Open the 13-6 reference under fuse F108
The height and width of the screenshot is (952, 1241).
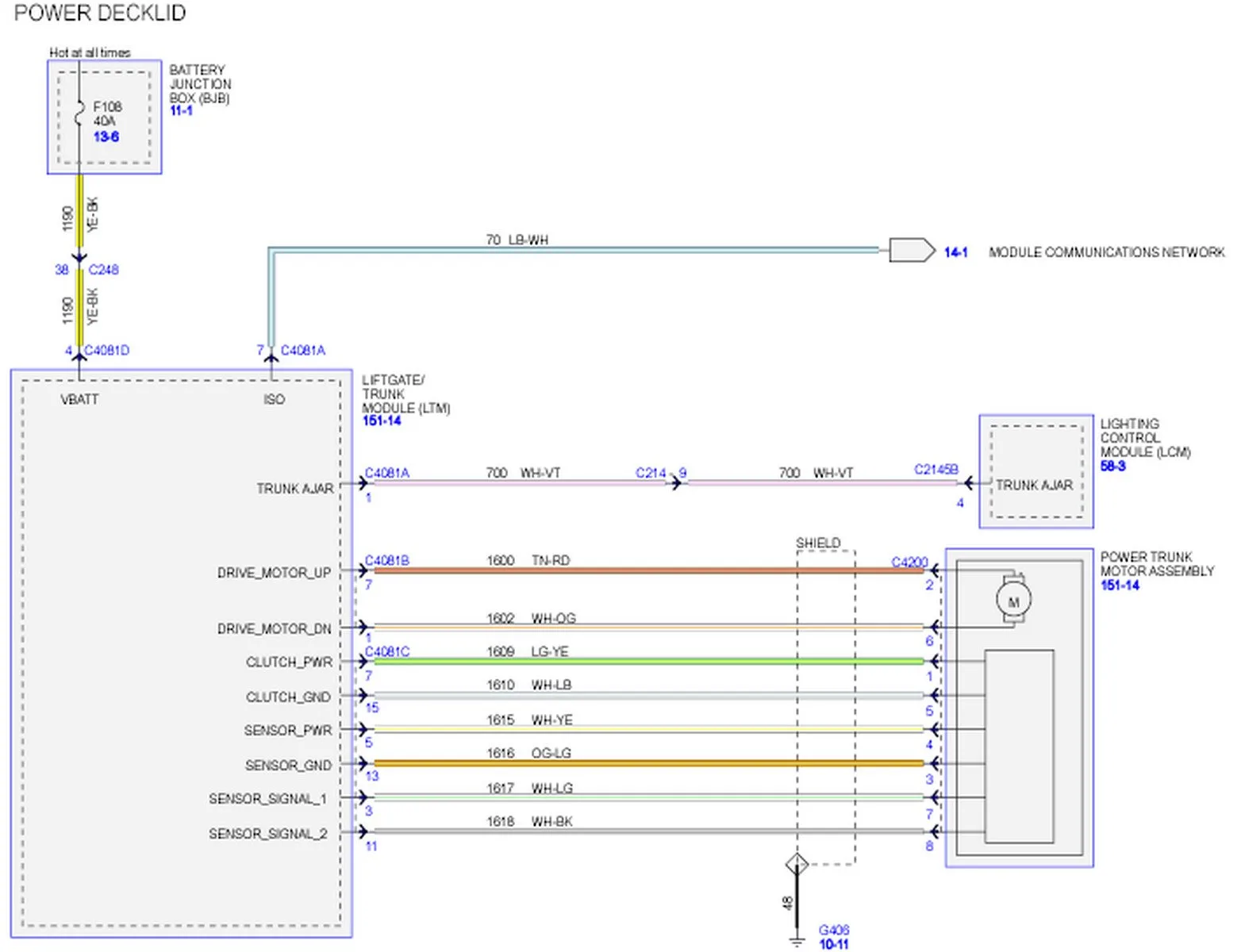[106, 136]
